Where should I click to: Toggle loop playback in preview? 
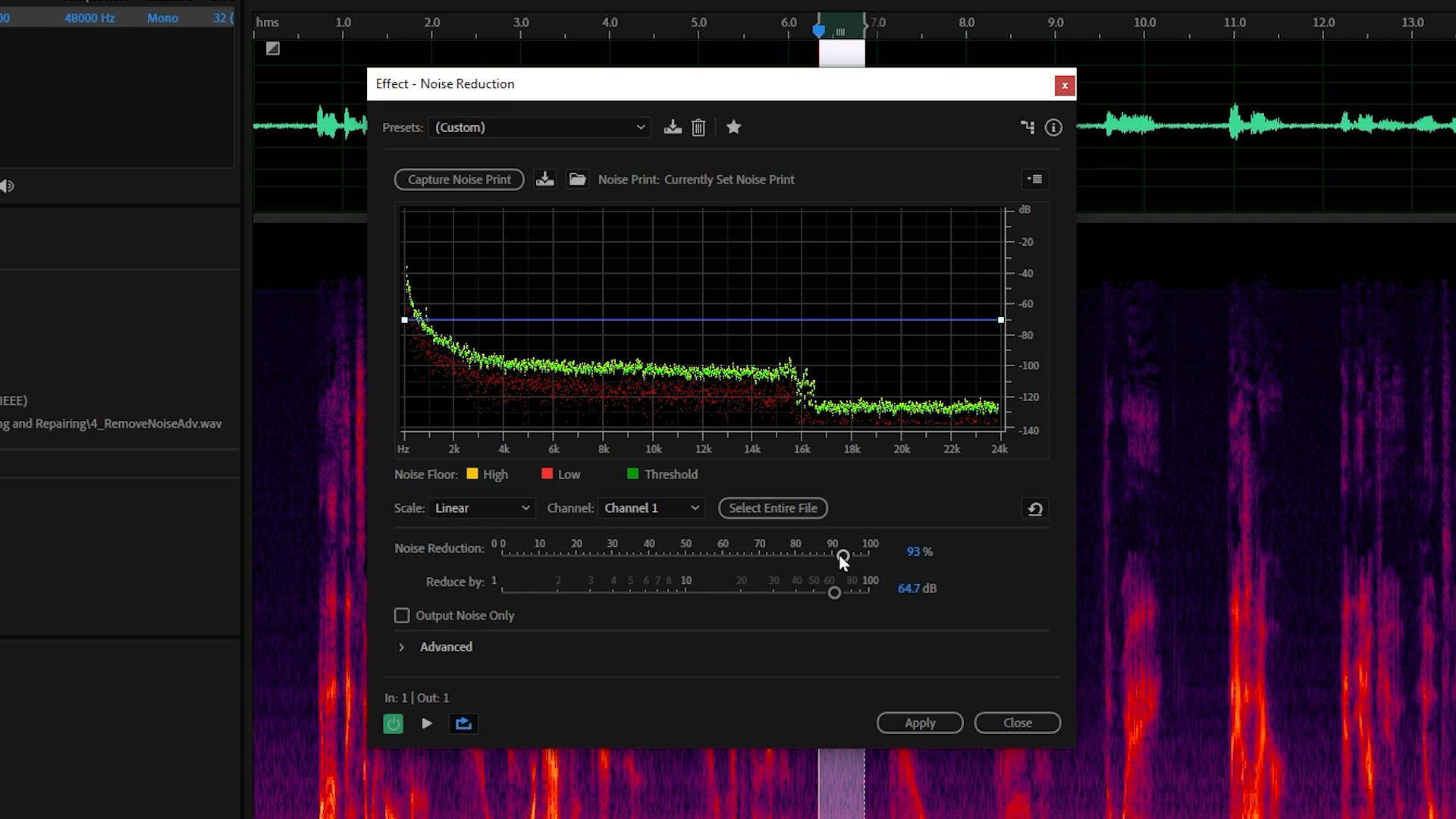click(463, 723)
